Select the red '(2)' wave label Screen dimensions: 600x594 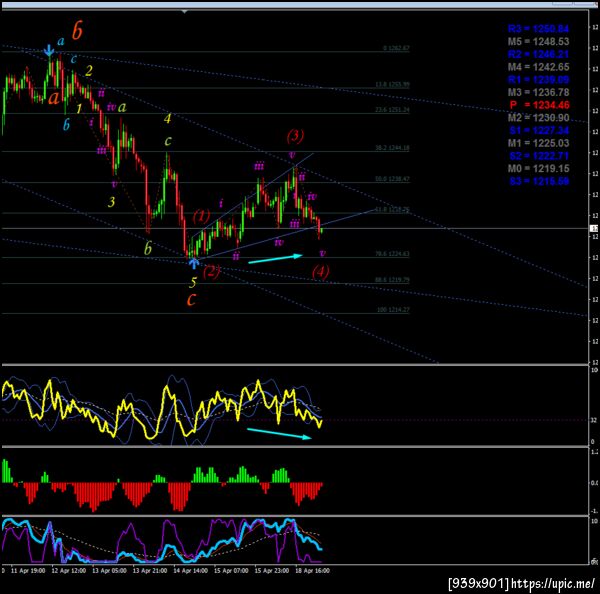211,272
